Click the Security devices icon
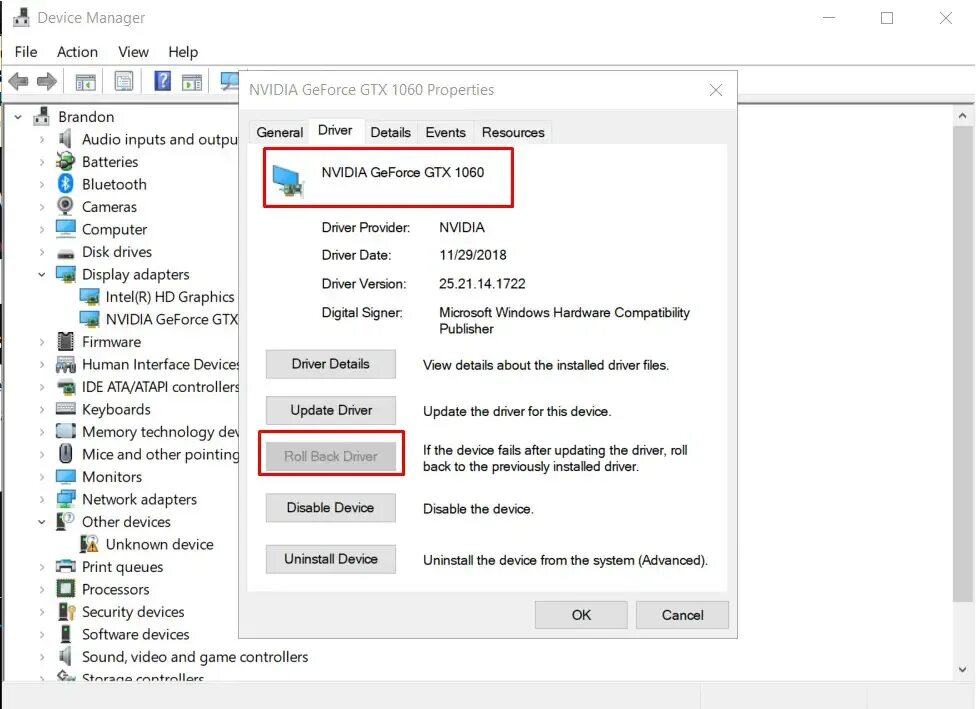Screen dimensions: 980x709 click(x=66, y=611)
